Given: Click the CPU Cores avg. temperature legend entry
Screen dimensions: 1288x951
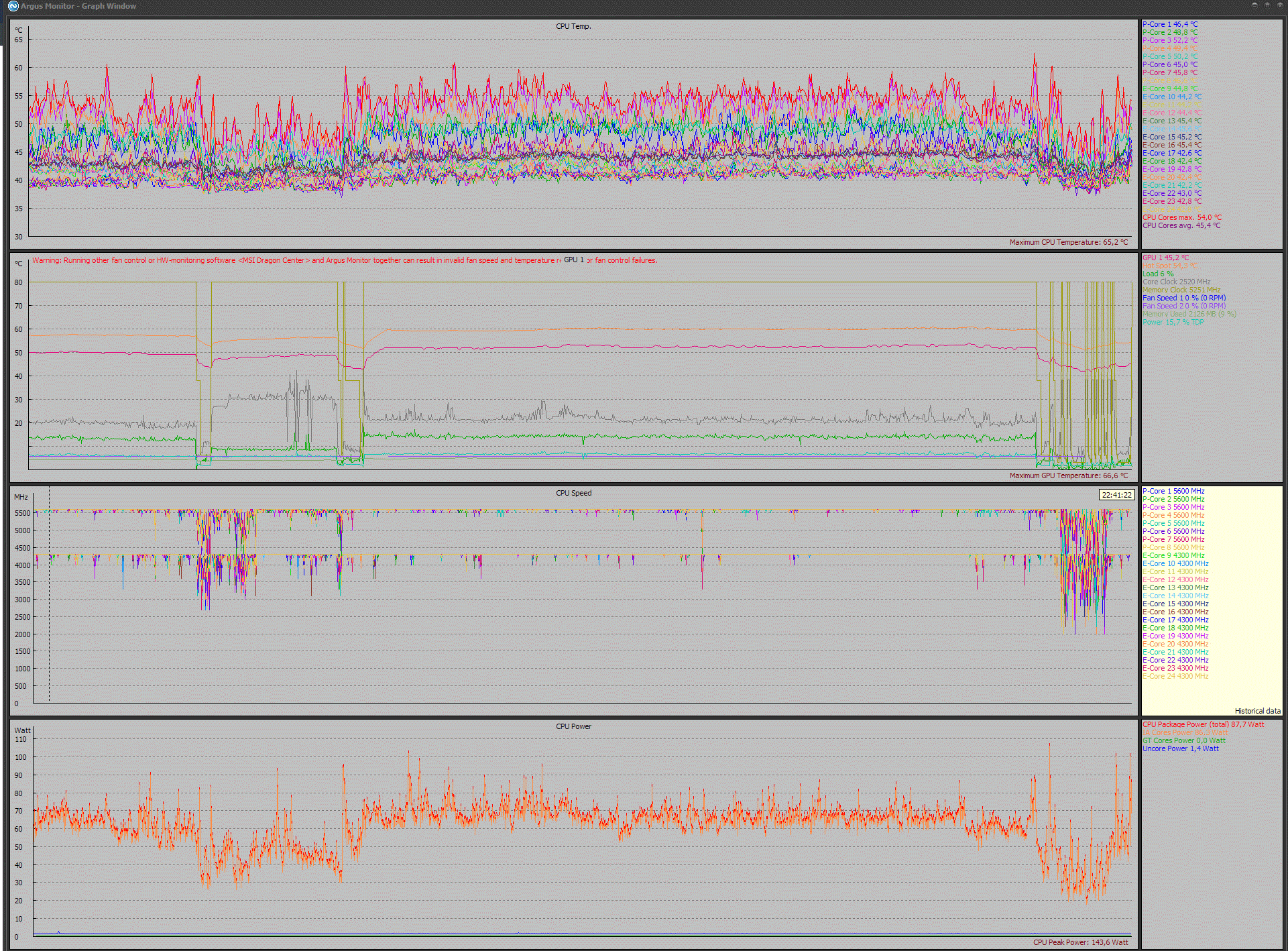Looking at the screenshot, I should coord(1181,225).
